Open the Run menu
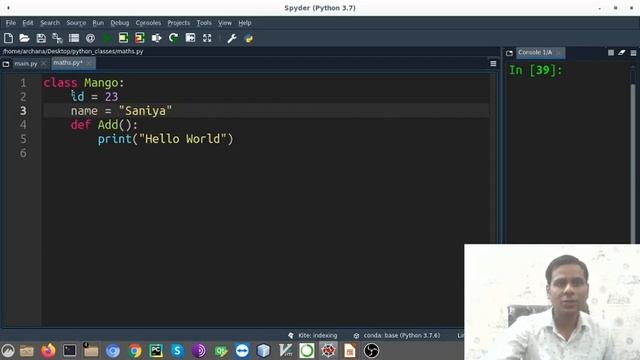 [98, 23]
